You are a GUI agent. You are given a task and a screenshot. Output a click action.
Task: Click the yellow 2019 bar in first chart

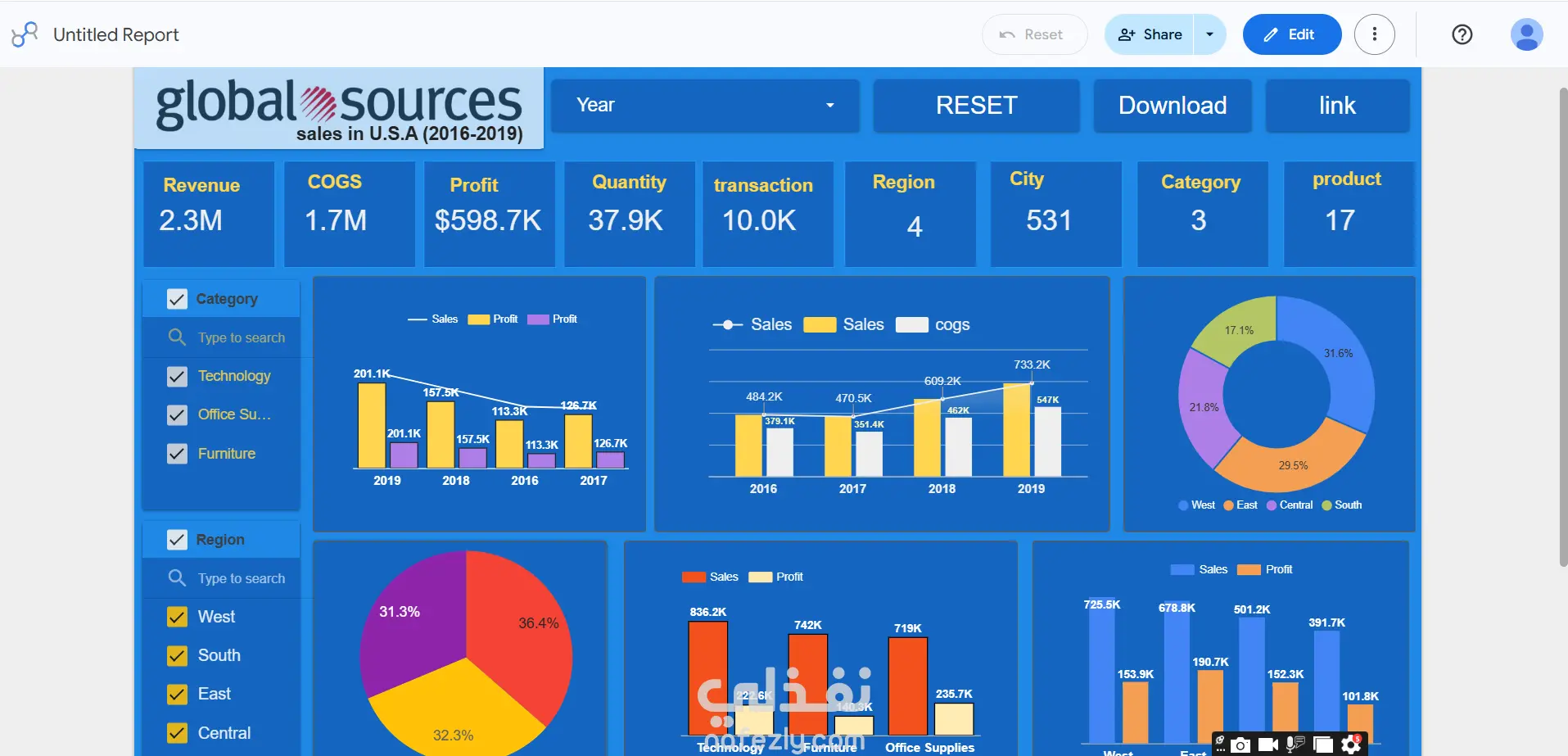pyautogui.click(x=372, y=426)
